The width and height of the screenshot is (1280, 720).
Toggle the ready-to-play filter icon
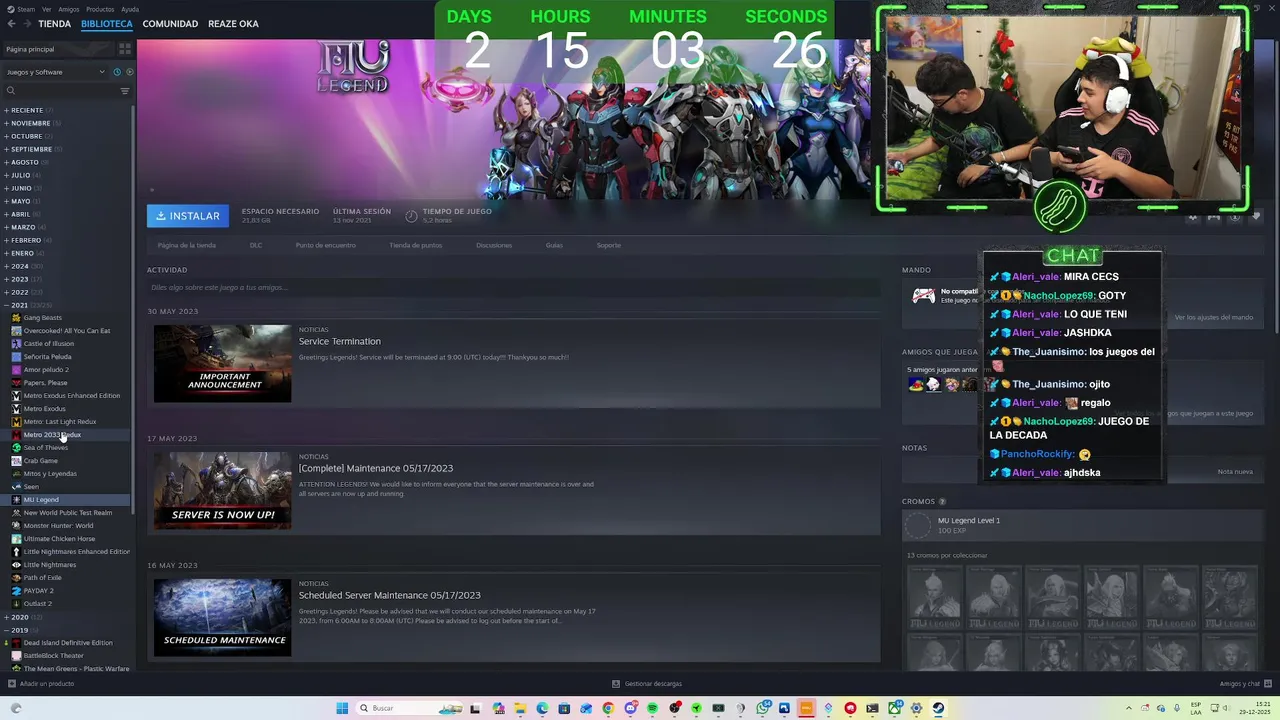[129, 72]
